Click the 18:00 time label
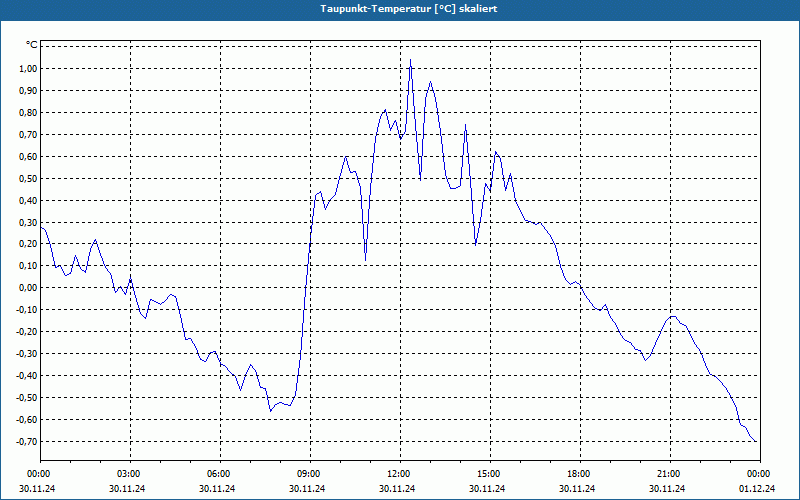 (x=580, y=474)
